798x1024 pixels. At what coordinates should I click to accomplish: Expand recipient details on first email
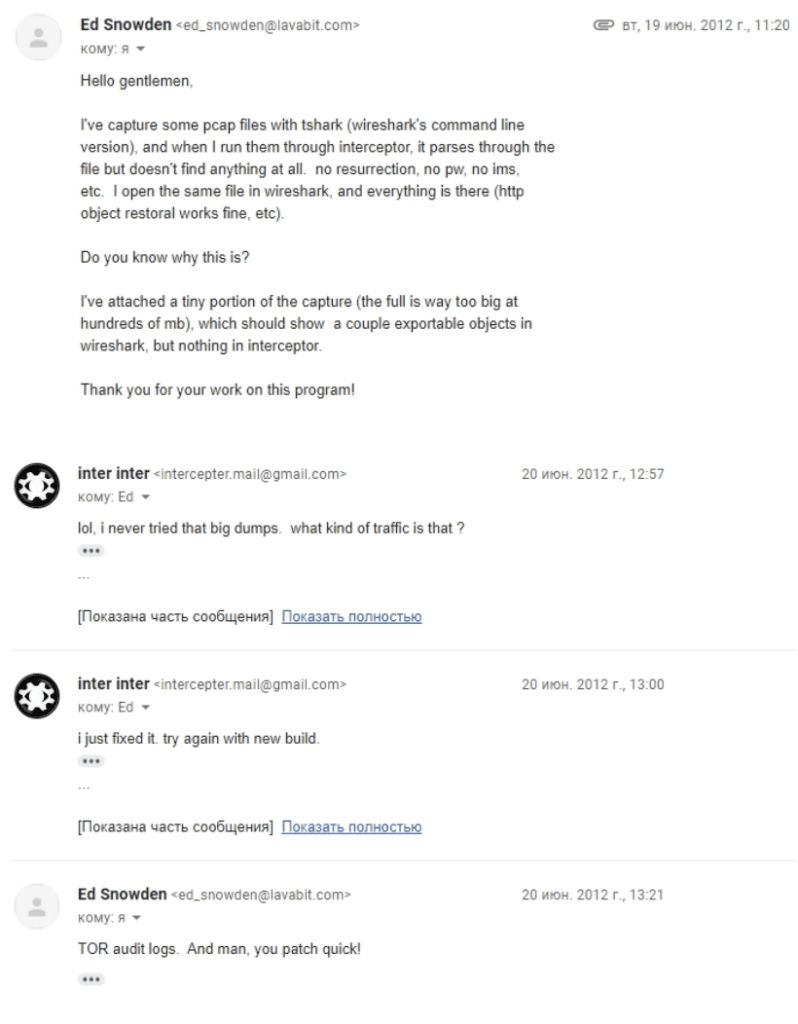140,49
